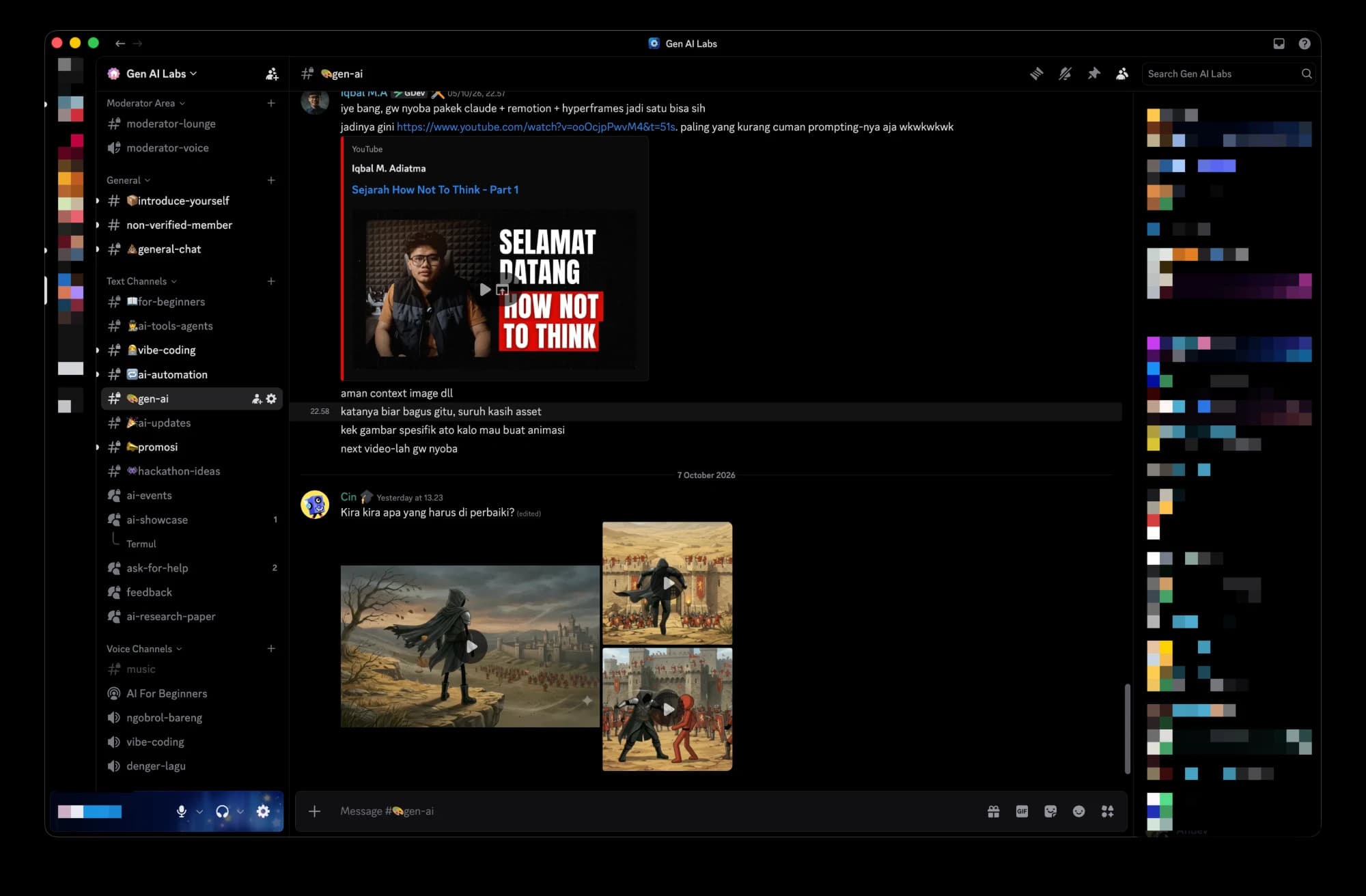Click the invite people icon beside server name
Viewport: 1366px width, 896px height.
tap(272, 74)
